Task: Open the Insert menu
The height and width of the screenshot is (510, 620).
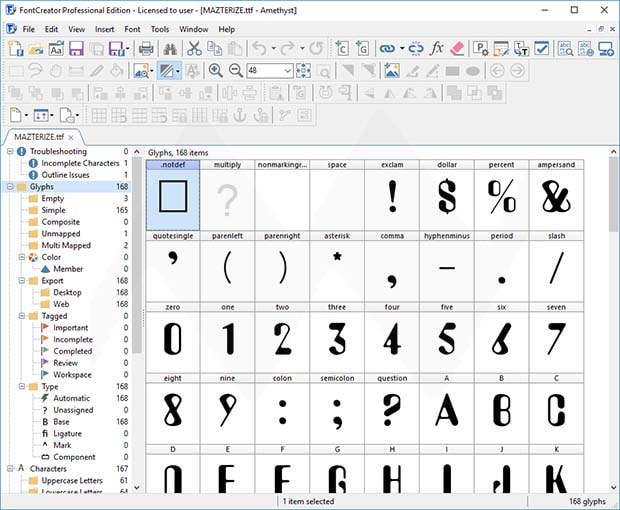Action: coord(104,29)
